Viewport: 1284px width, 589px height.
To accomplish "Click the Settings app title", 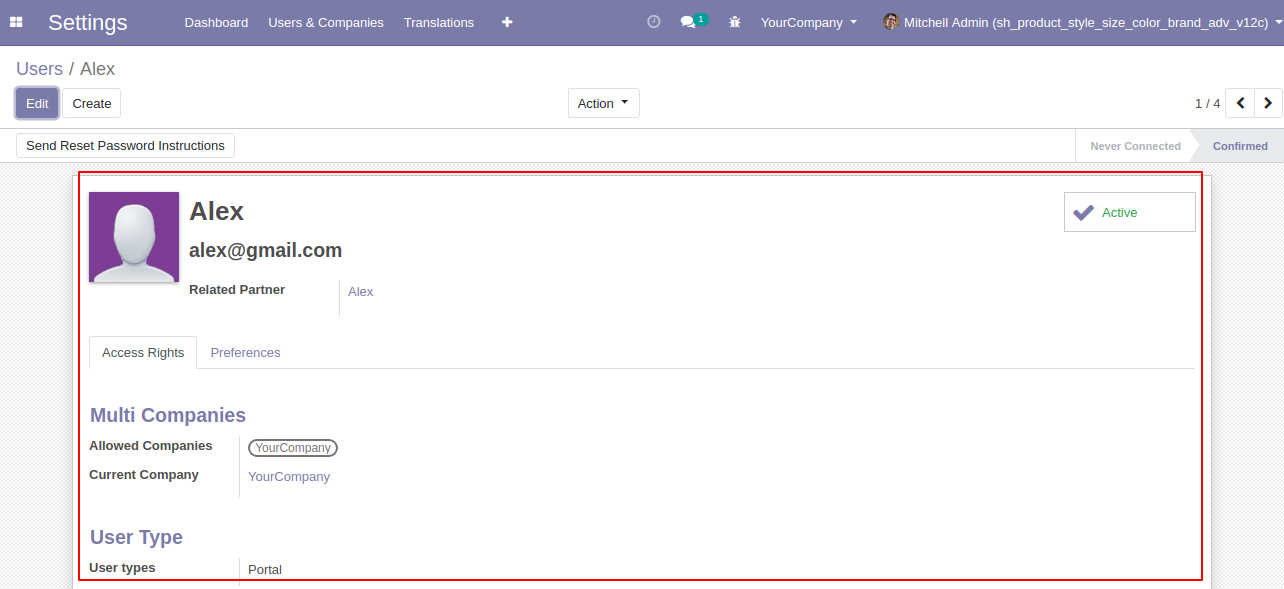I will [88, 22].
